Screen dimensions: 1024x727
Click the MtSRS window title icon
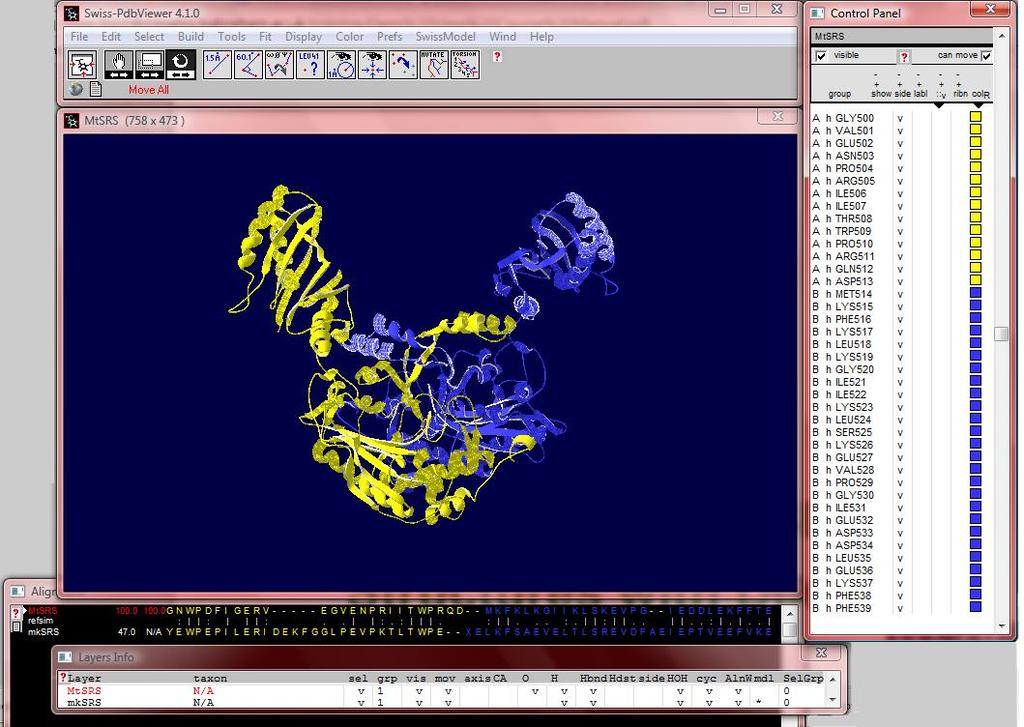pos(72,121)
